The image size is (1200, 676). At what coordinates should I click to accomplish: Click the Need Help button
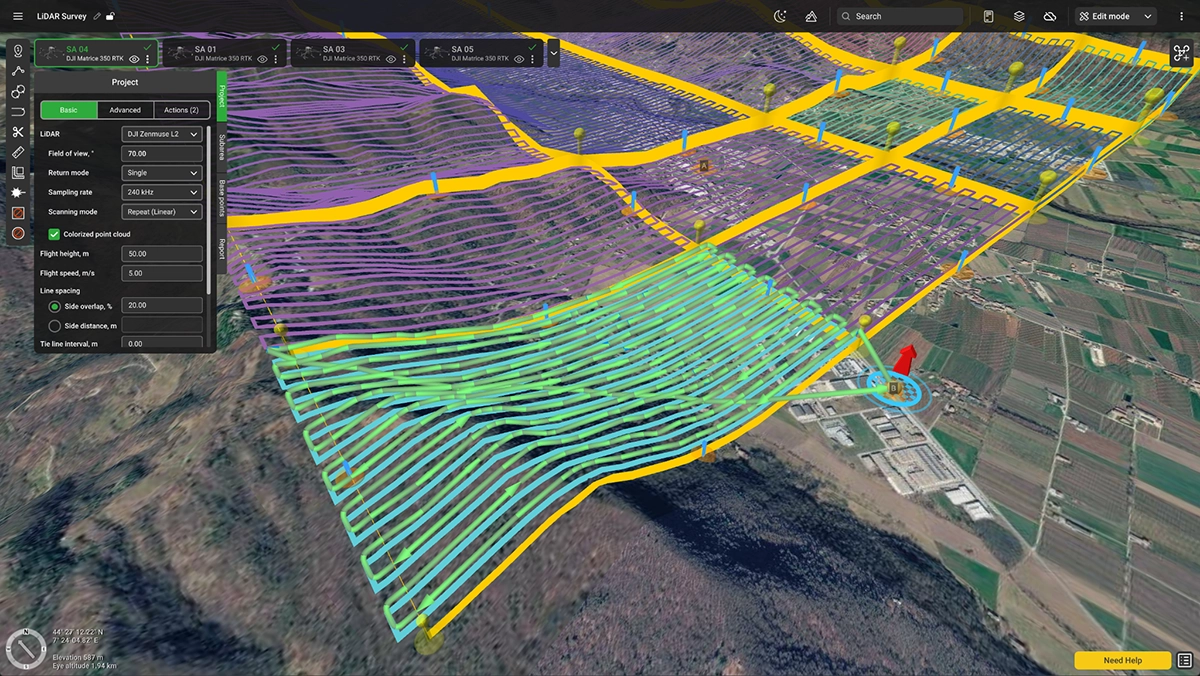coord(1122,660)
